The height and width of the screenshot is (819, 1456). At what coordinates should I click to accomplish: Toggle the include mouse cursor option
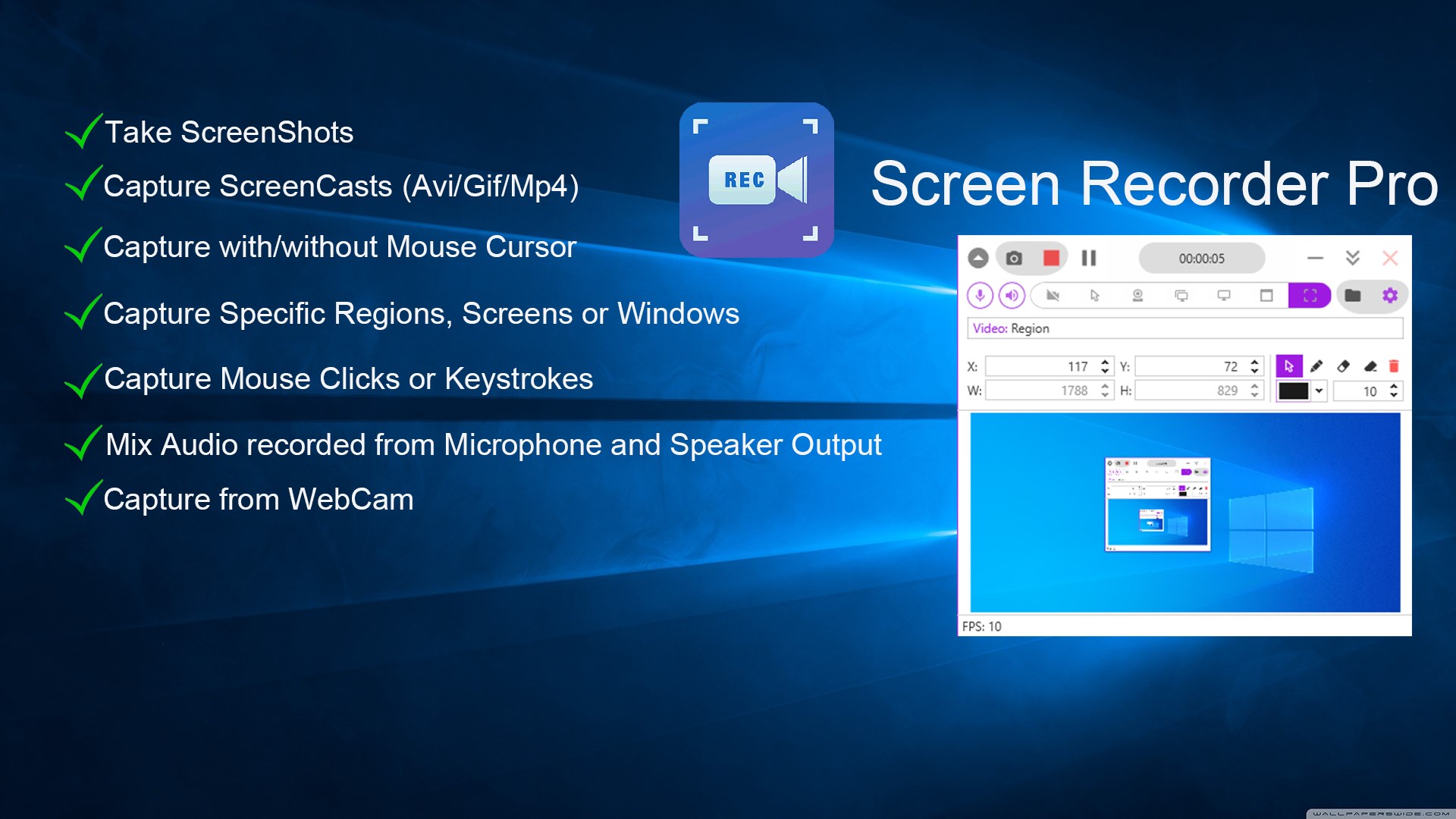tap(1094, 296)
